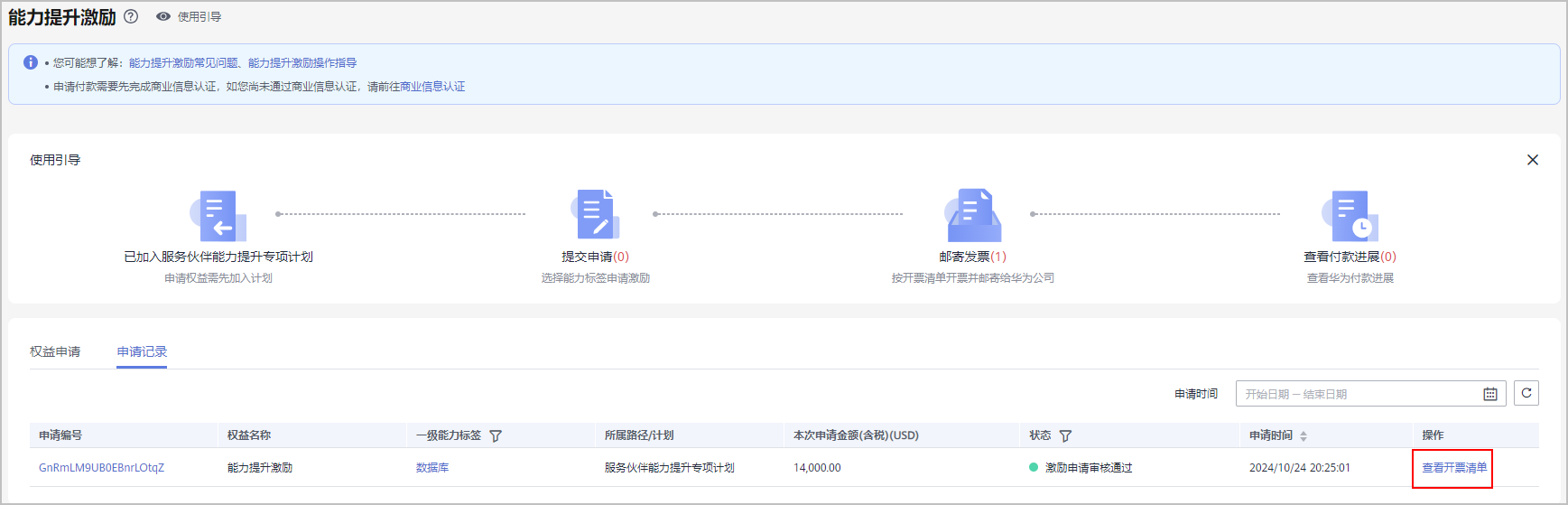Switch to the 权益申请 tab
Screen dimensions: 1568x505
(55, 351)
